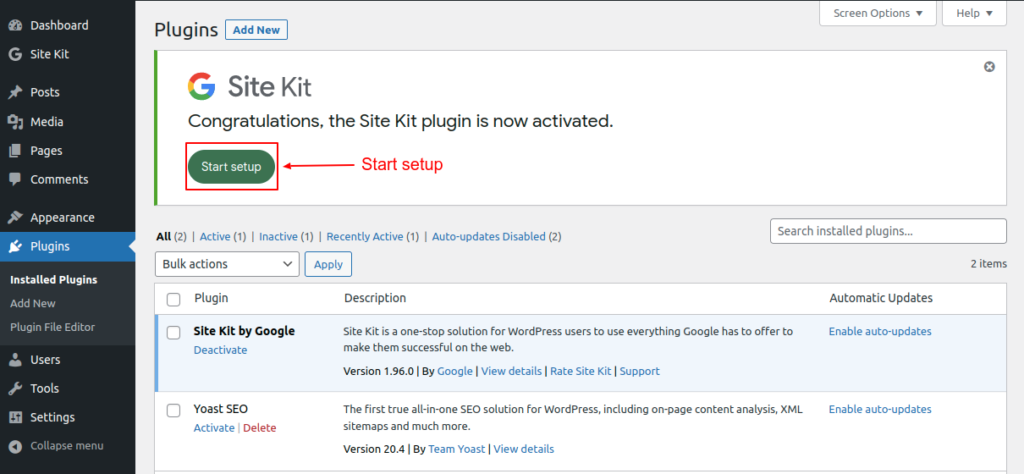Viewport: 1024px width, 474px height.
Task: Click the Pages icon in sidebar
Action: (x=15, y=151)
